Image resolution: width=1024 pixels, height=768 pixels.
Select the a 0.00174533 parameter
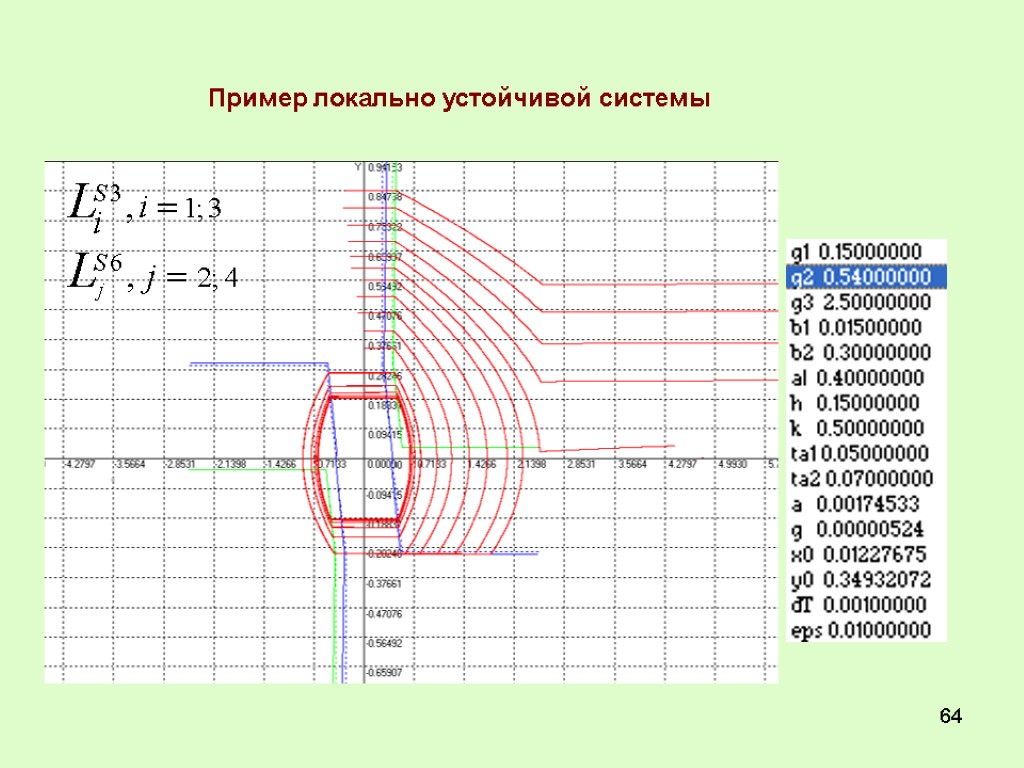coord(862,504)
